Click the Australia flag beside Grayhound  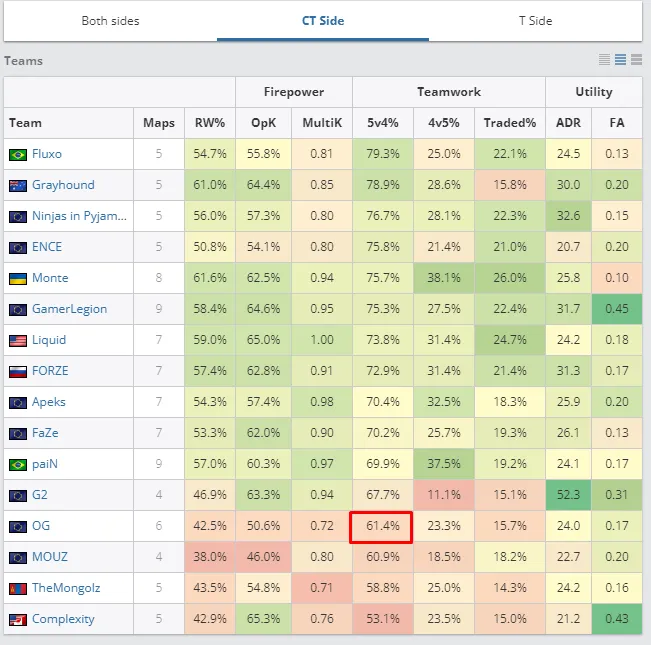pos(18,186)
